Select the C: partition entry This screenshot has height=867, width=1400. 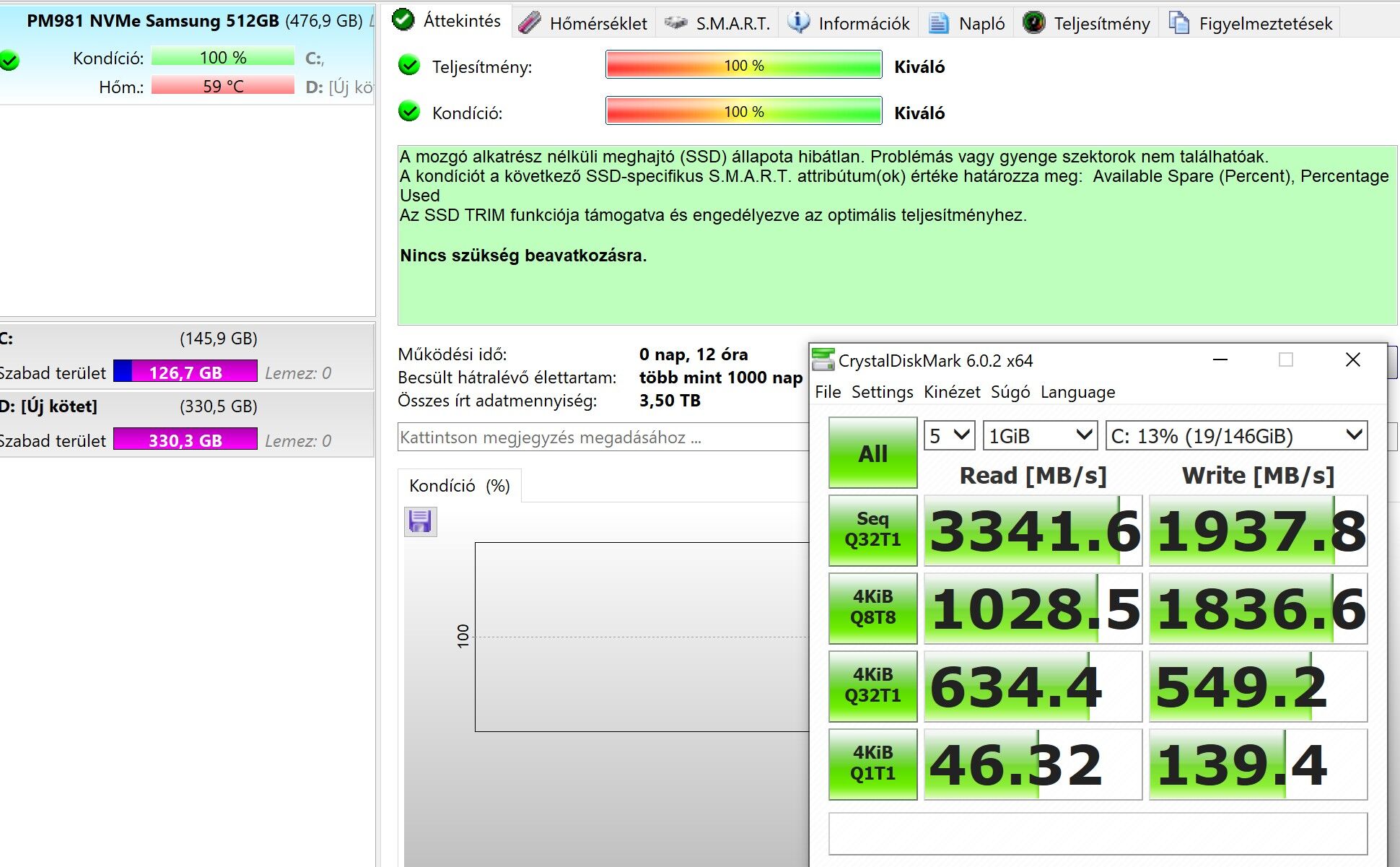186,356
